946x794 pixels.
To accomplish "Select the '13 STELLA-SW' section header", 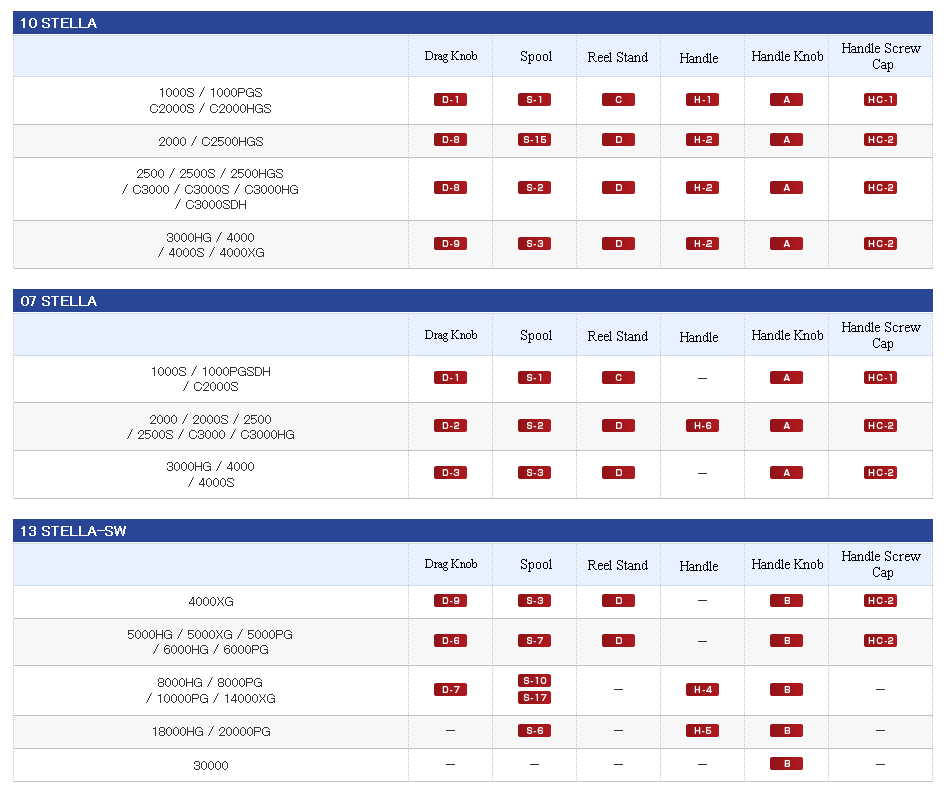I will click(473, 531).
